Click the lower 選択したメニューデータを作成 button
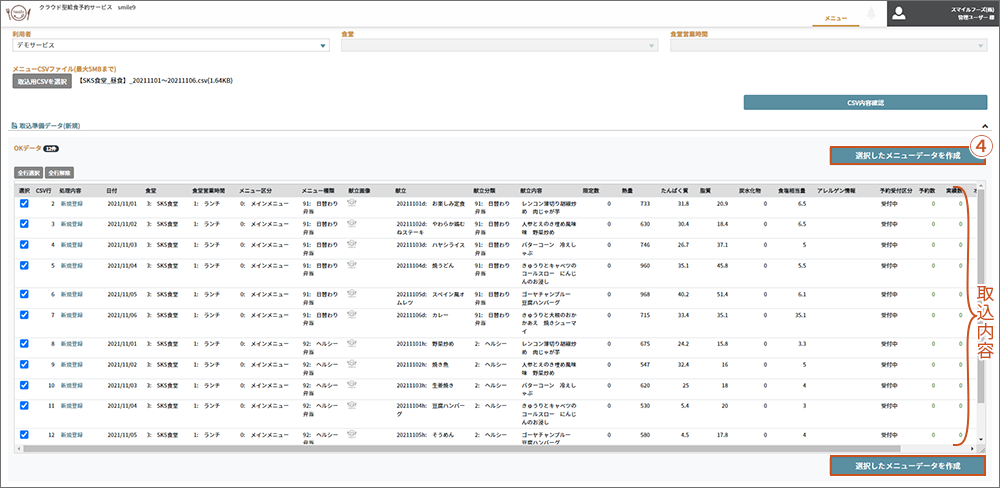Image resolution: width=1000 pixels, height=488 pixels. point(908,466)
